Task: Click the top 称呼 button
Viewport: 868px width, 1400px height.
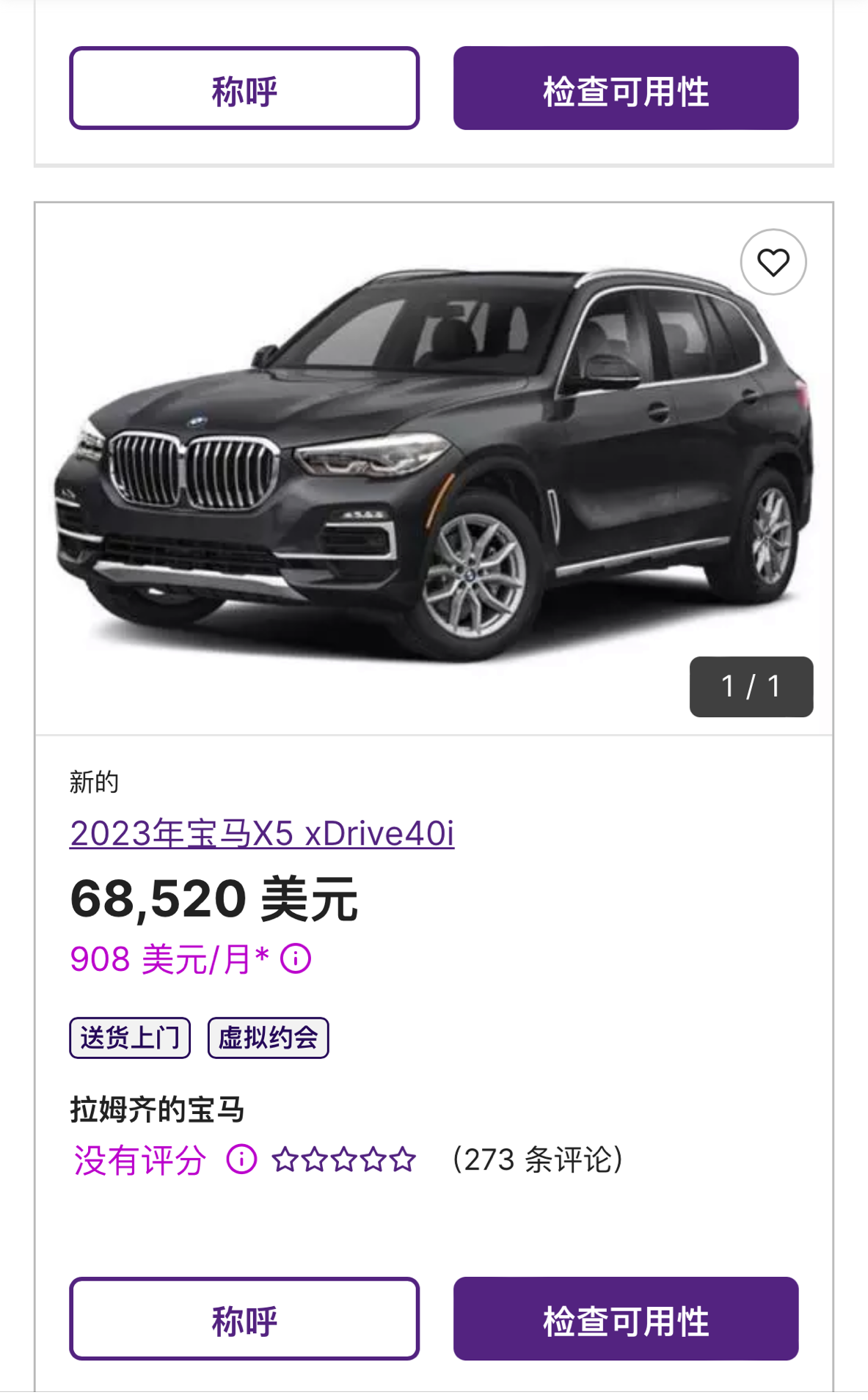Action: click(244, 88)
